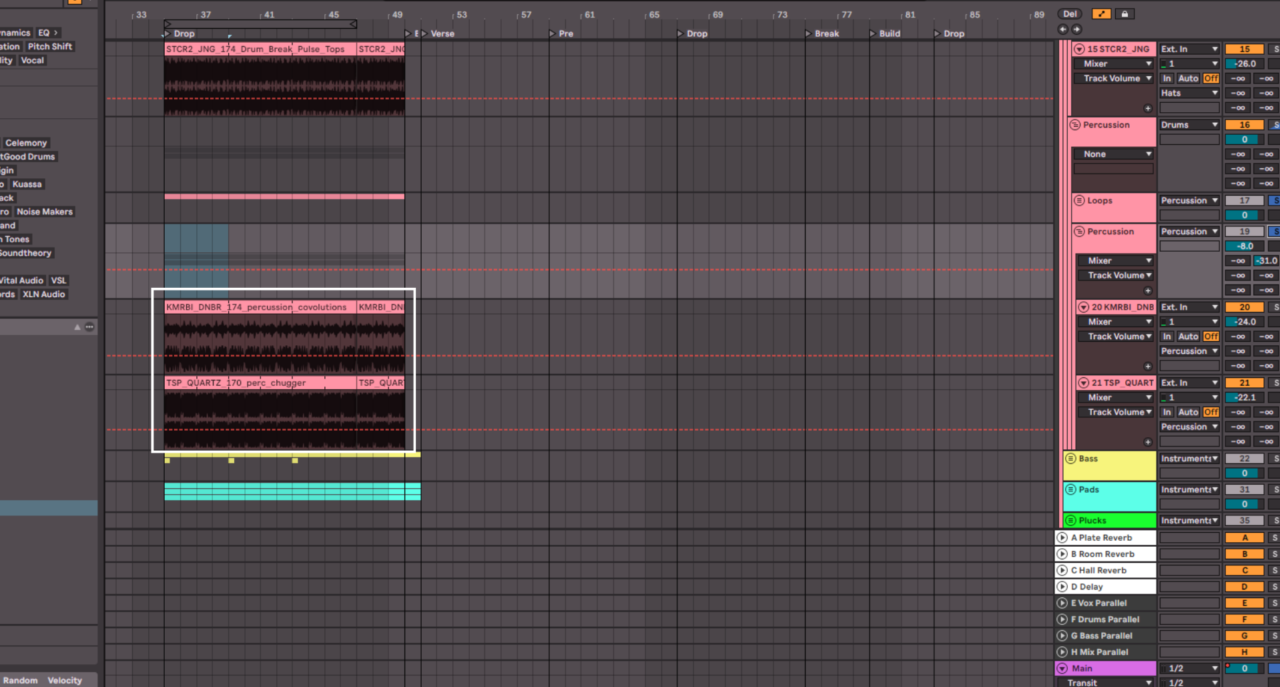
Task: Click the Velocity button
Action: pos(65,680)
